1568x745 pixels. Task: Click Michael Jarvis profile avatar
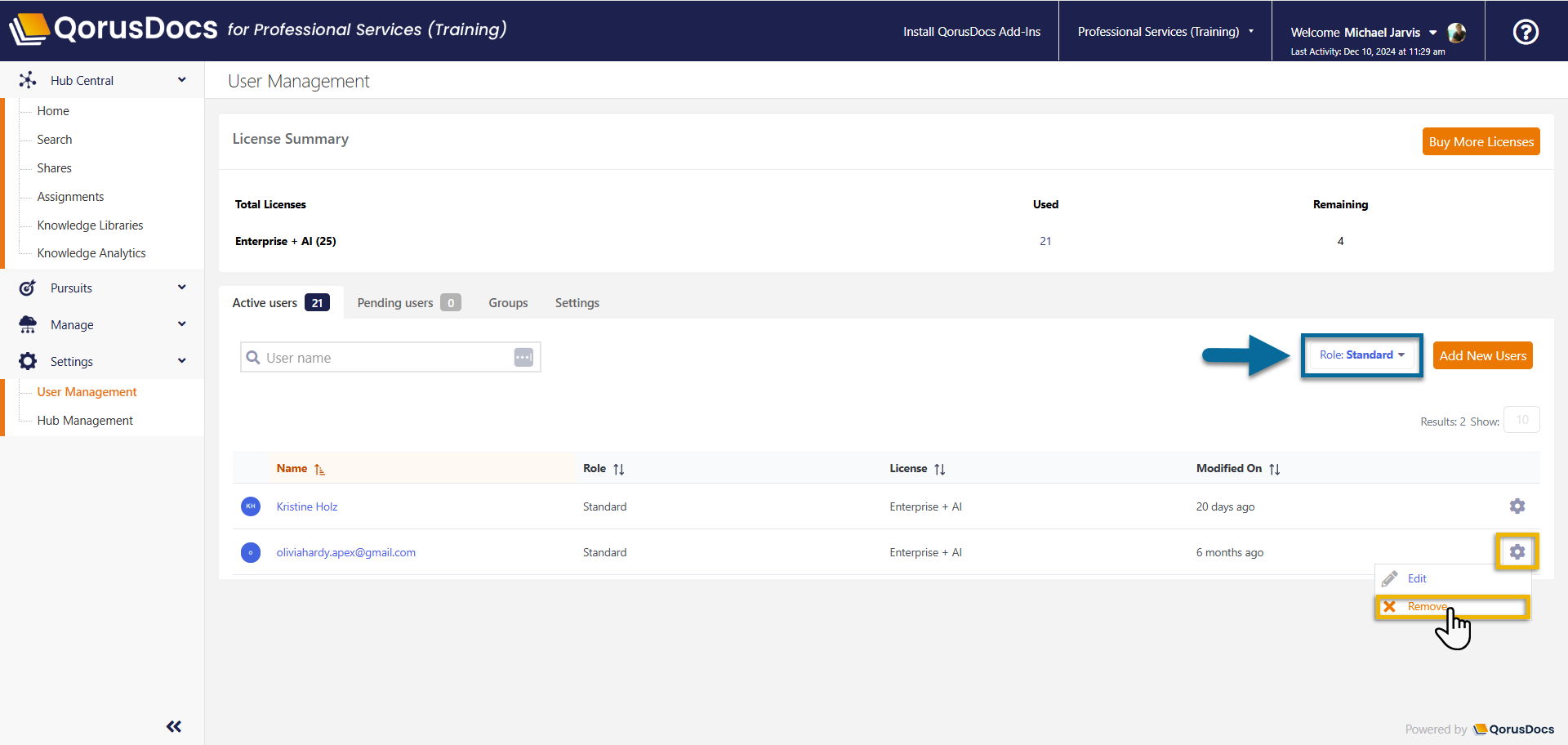tap(1456, 33)
